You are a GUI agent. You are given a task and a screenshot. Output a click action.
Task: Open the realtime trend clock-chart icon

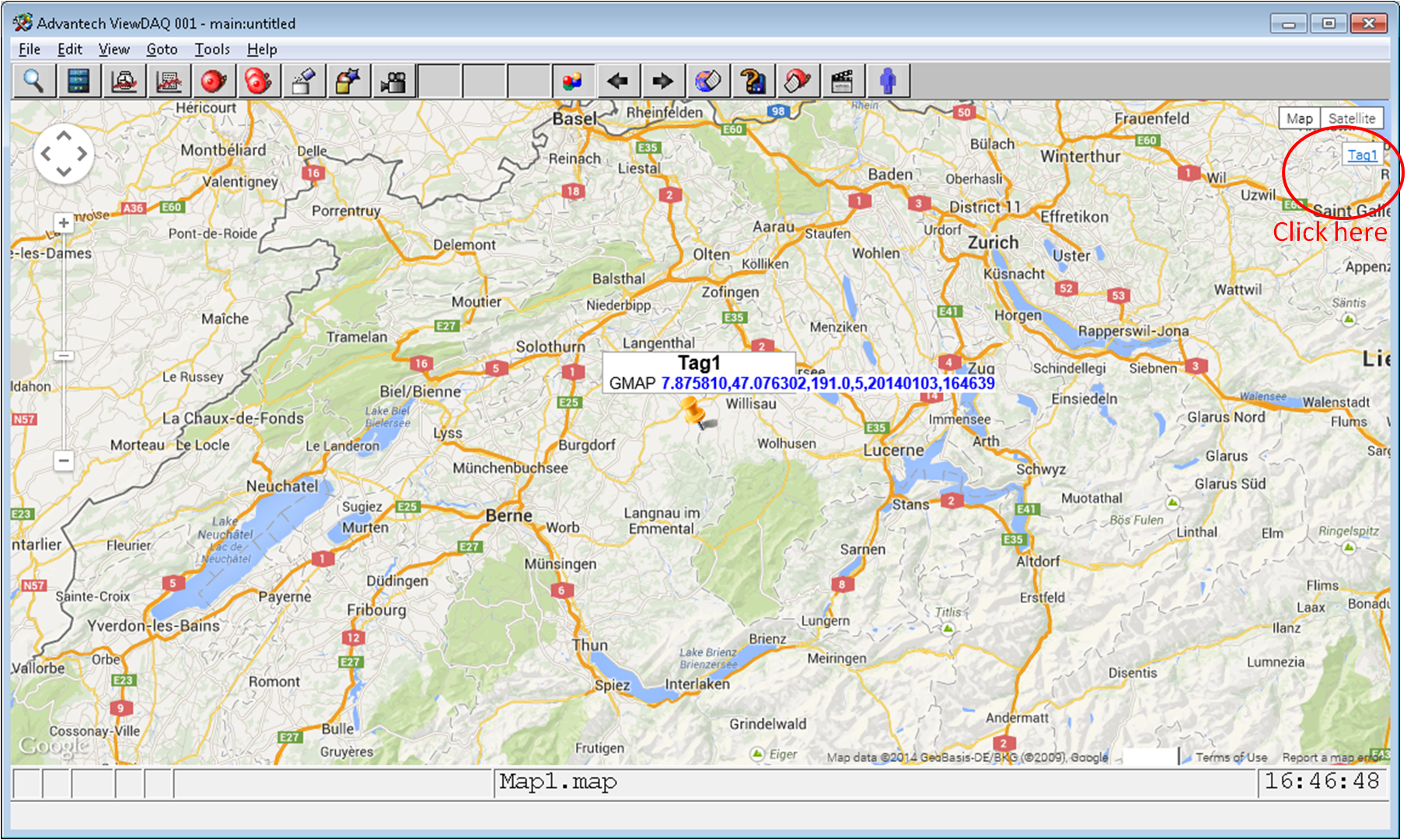(124, 81)
